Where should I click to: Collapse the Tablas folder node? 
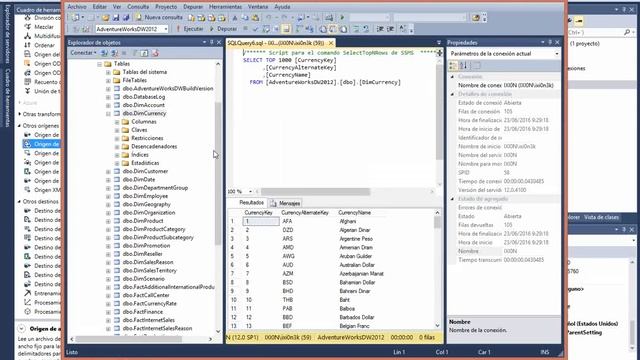coord(100,64)
